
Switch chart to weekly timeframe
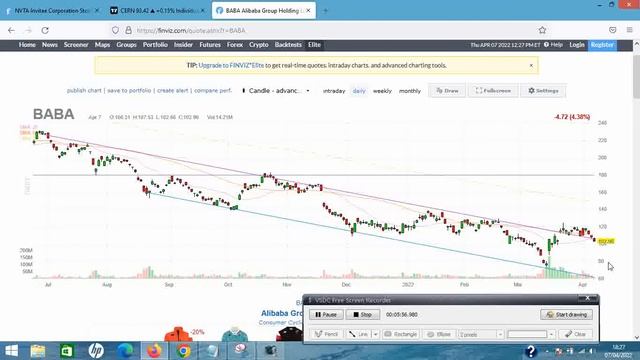coord(382,91)
